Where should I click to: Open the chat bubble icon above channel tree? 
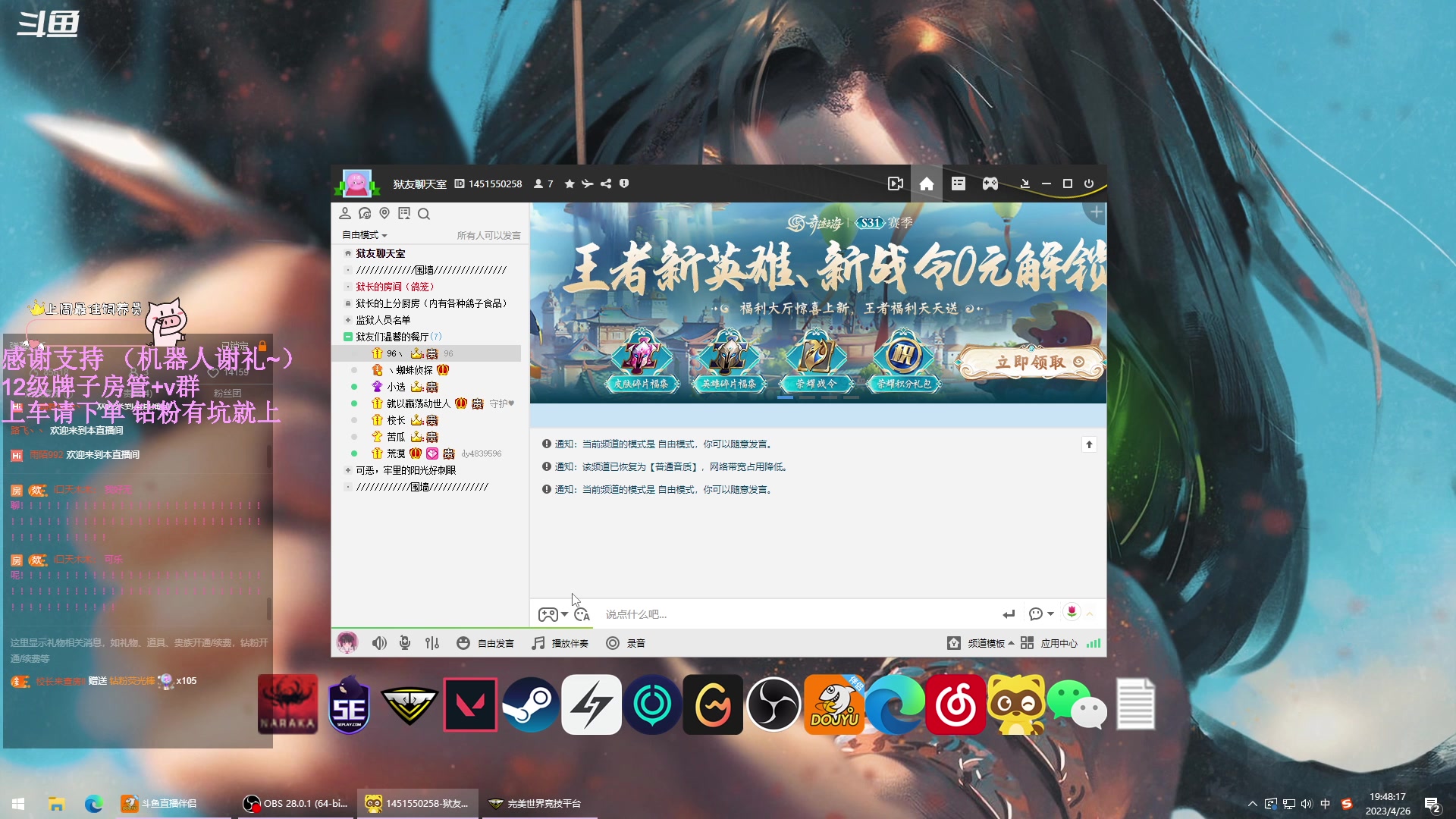click(365, 214)
